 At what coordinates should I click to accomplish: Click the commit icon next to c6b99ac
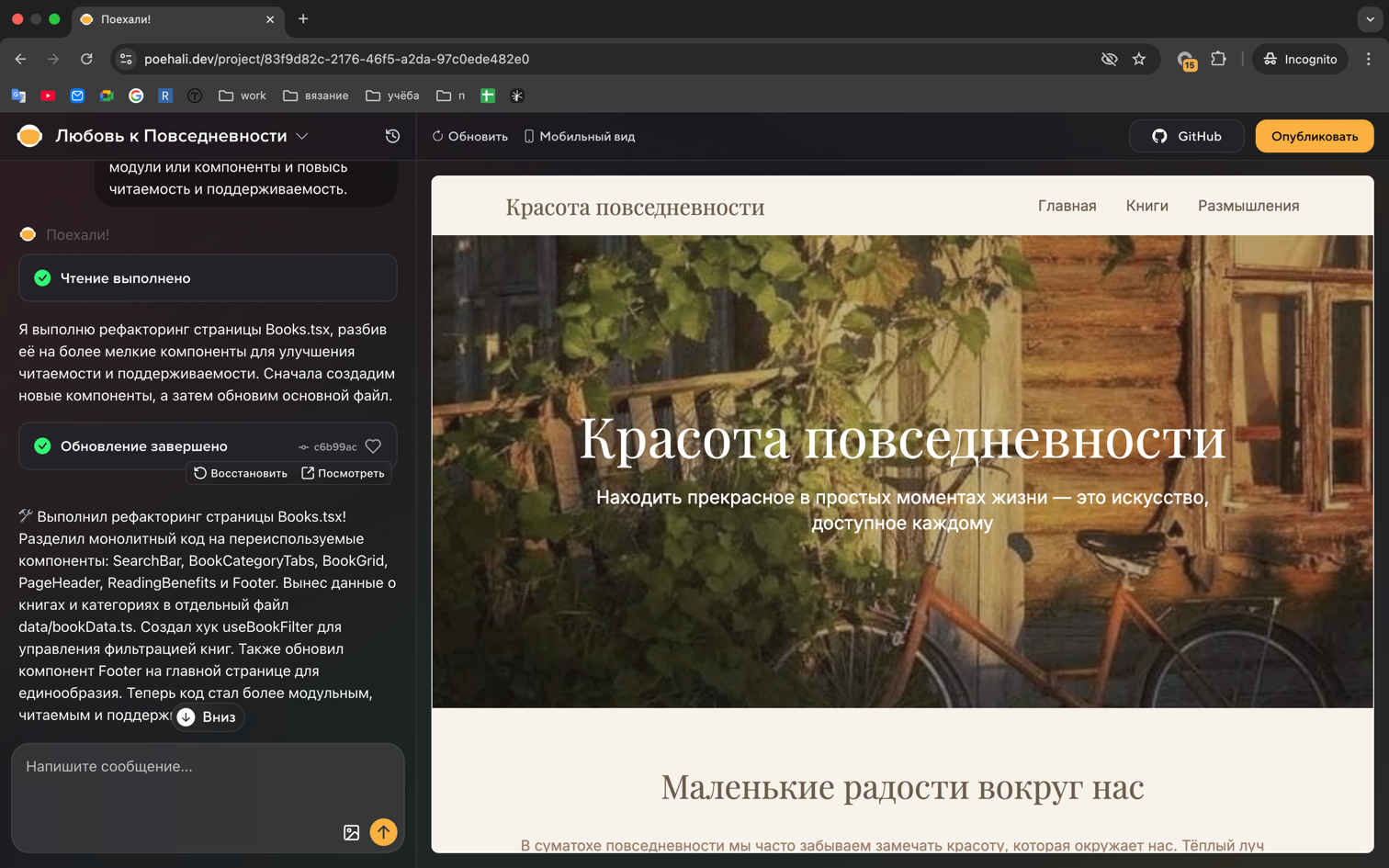[x=303, y=446]
